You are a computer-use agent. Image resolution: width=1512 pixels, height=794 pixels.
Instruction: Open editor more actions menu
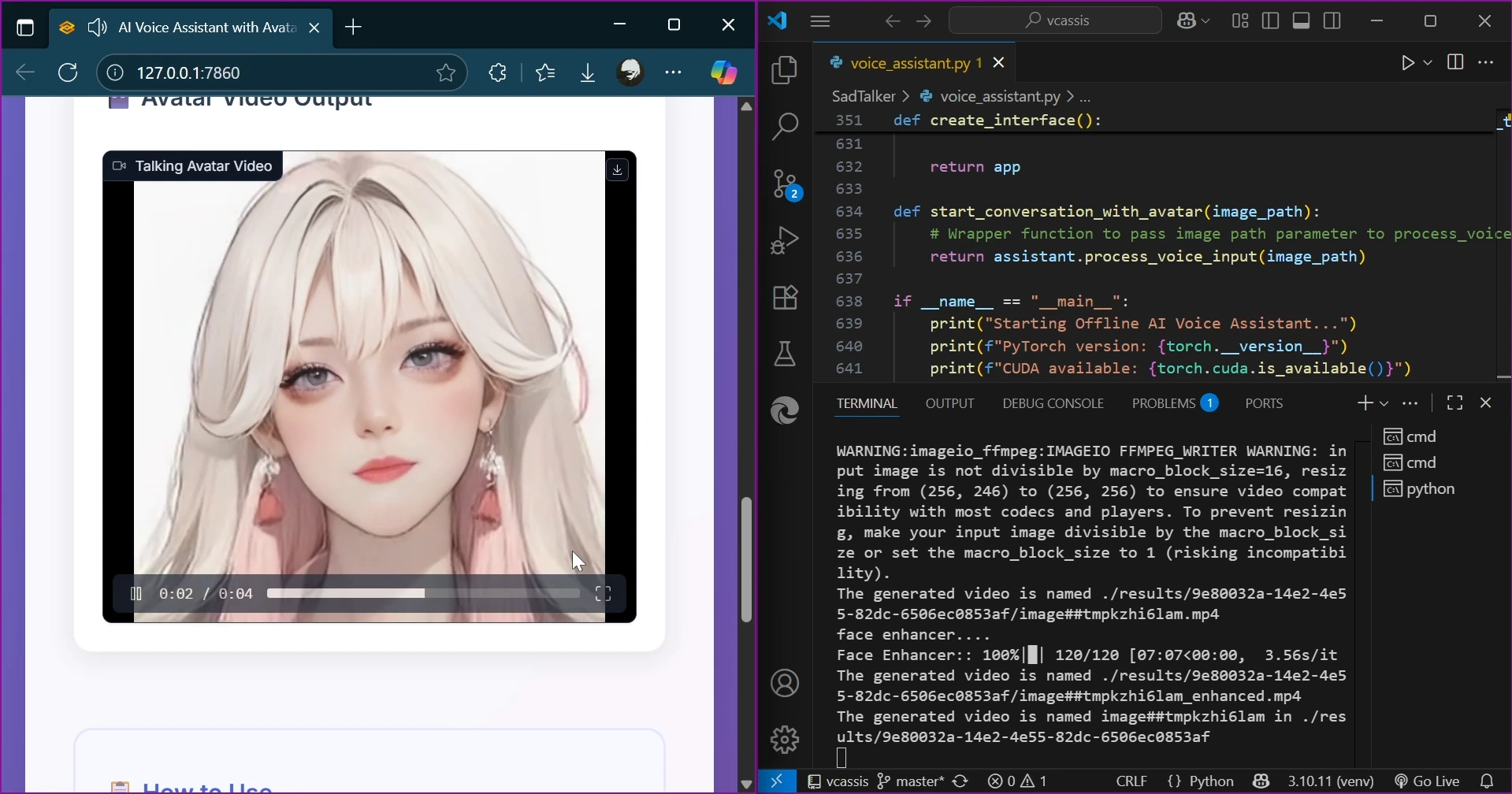tap(1488, 63)
